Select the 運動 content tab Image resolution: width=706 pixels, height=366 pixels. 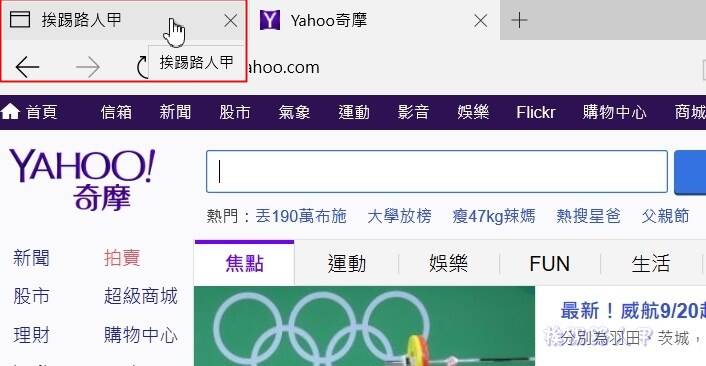[347, 264]
